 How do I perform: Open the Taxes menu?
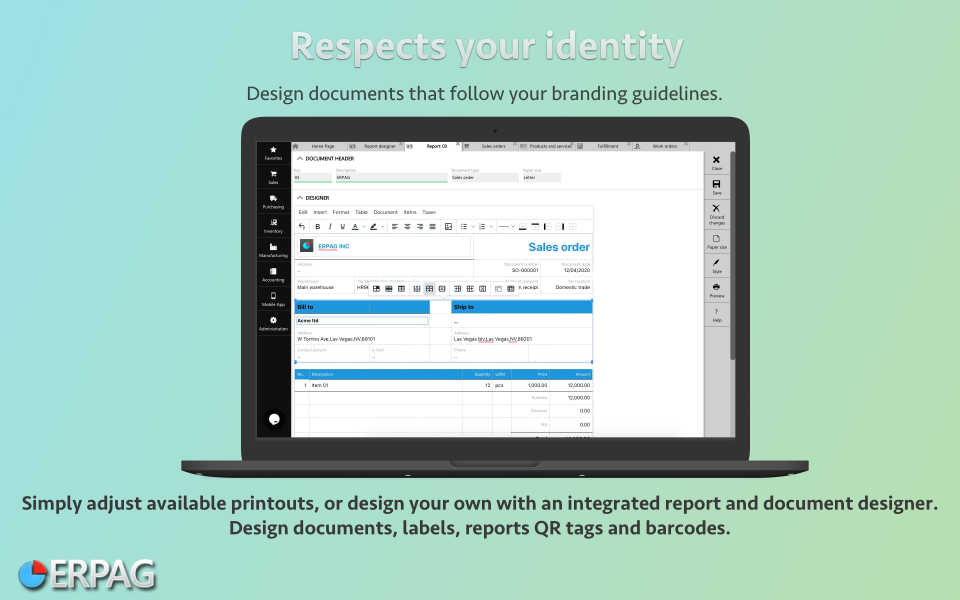(429, 212)
